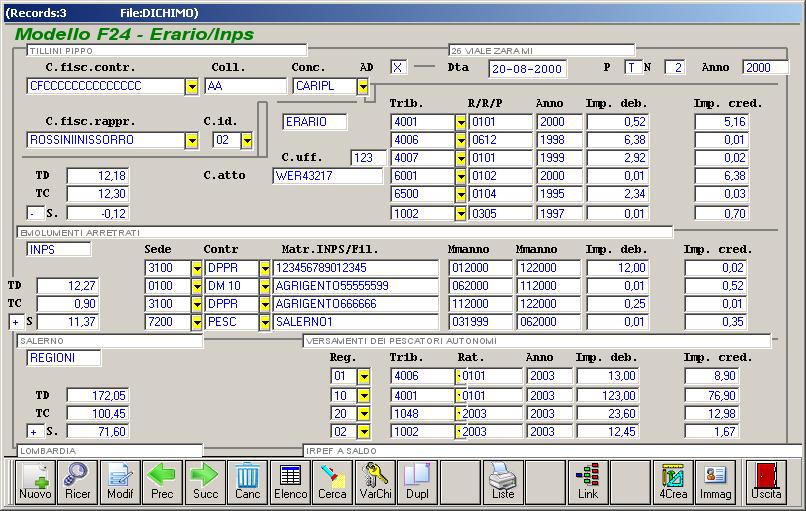
Task: Go to previous record with Prec arrow
Action: pos(162,481)
